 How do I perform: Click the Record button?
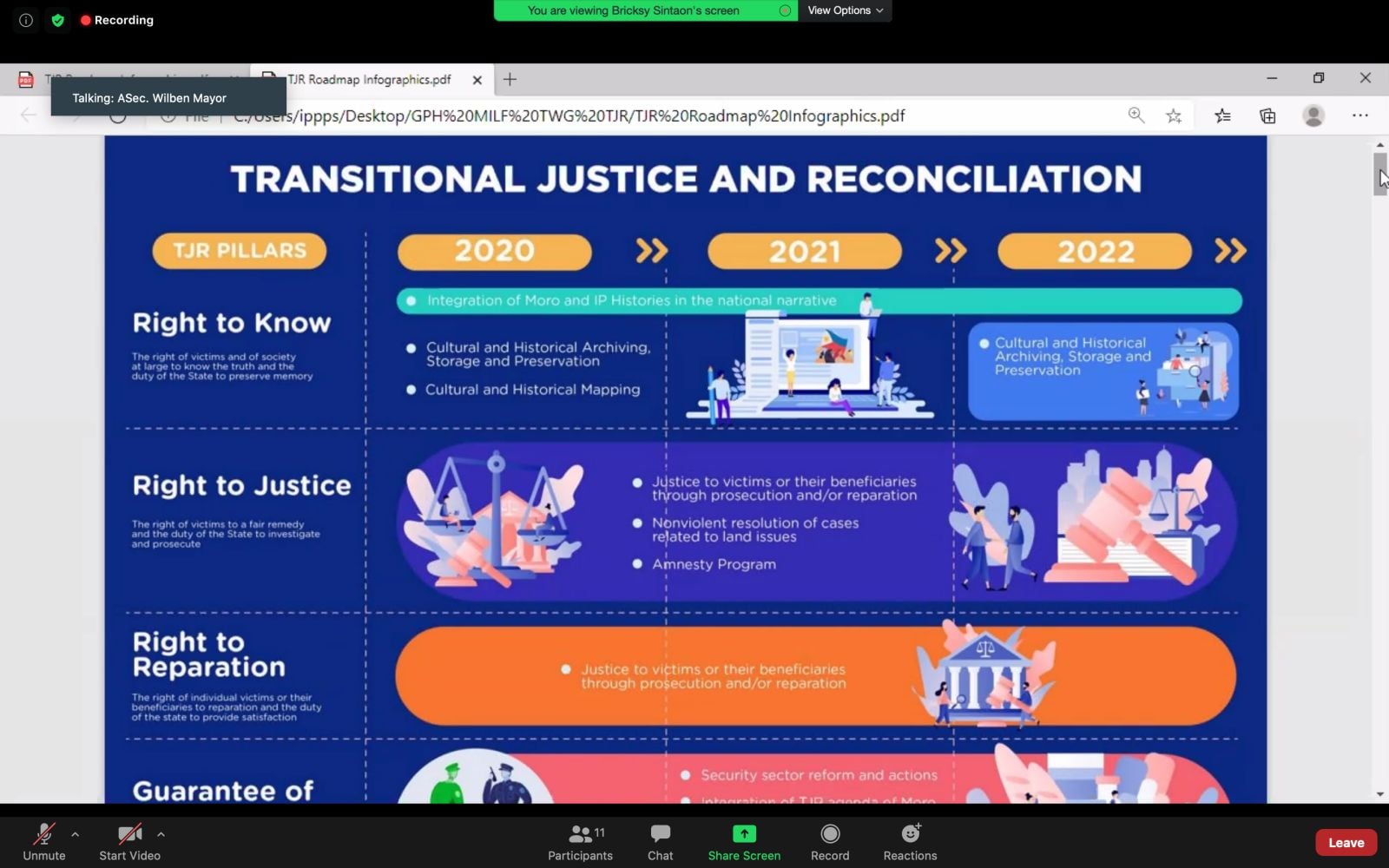[830, 842]
